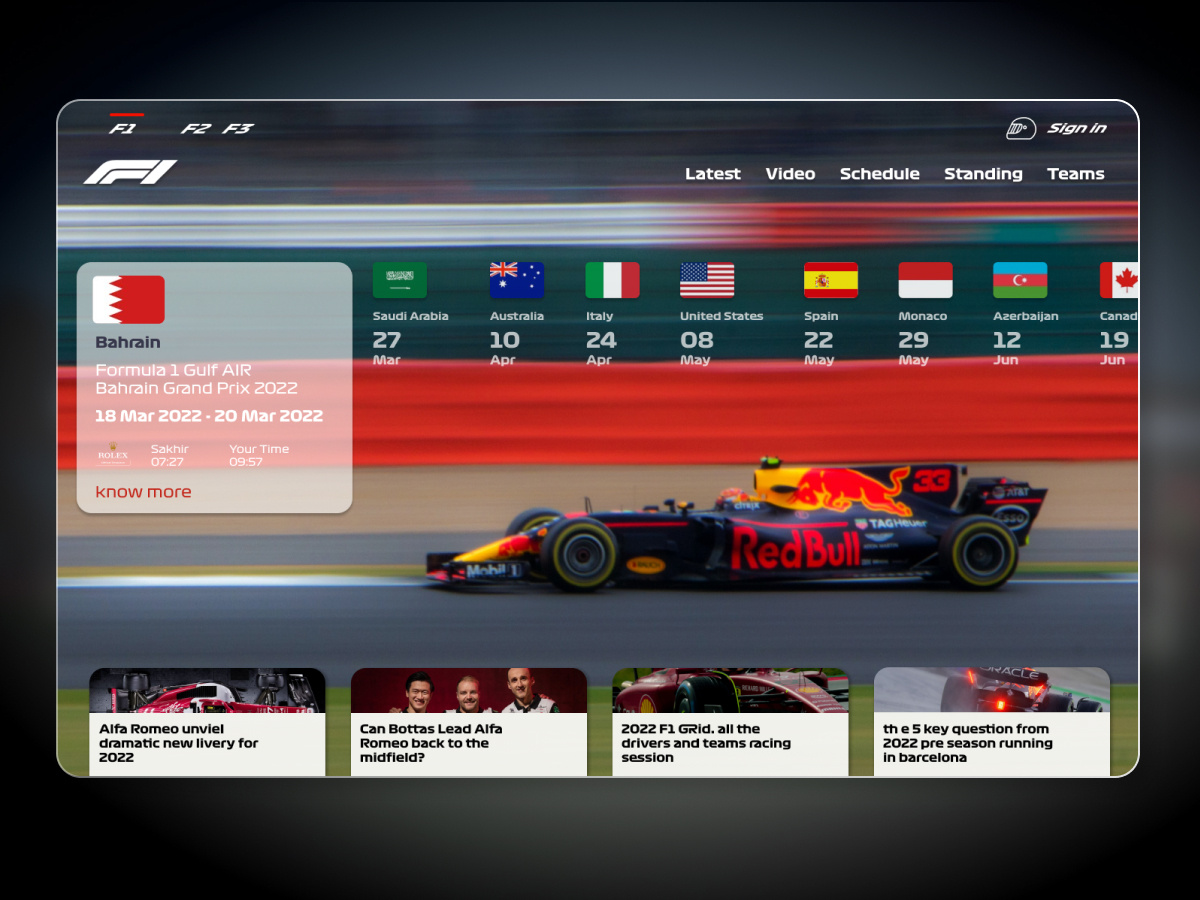Switch to the F1 tab

[123, 129]
